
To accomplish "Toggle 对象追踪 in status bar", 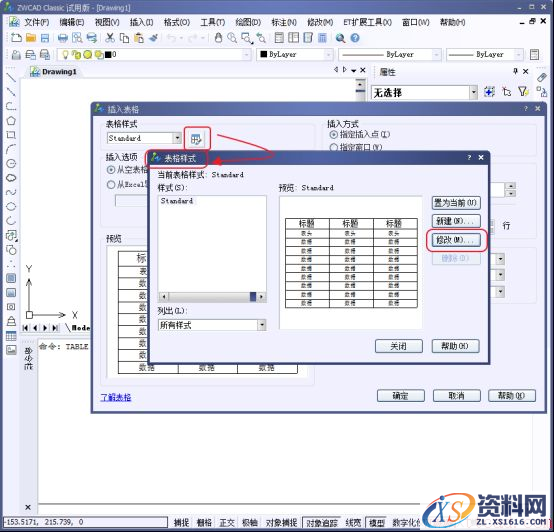I will pos(322,522).
